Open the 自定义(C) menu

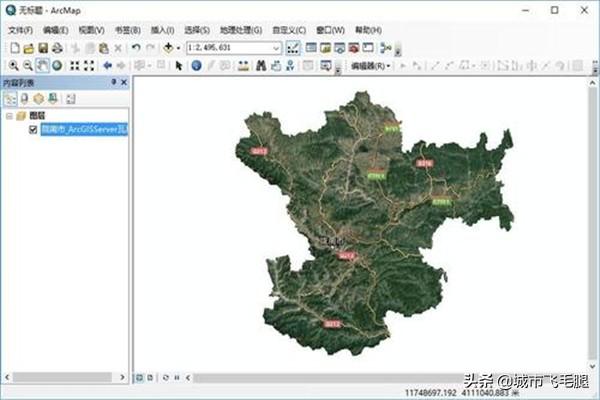pos(289,30)
